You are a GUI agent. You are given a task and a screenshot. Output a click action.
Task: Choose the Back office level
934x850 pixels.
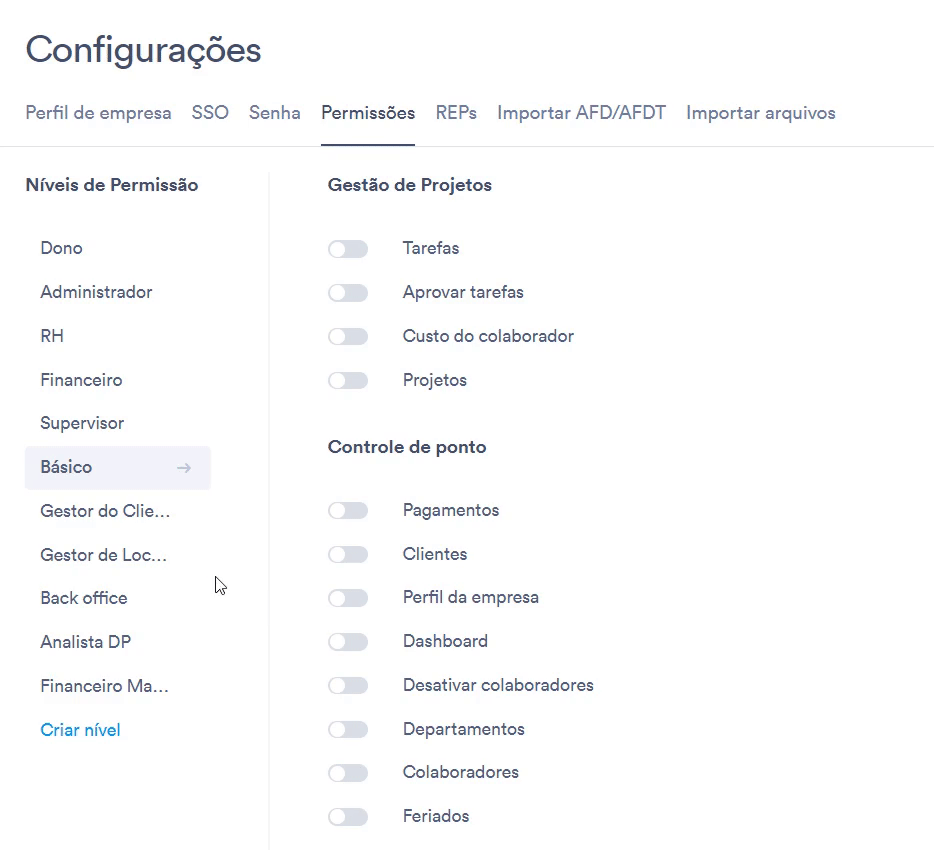84,598
